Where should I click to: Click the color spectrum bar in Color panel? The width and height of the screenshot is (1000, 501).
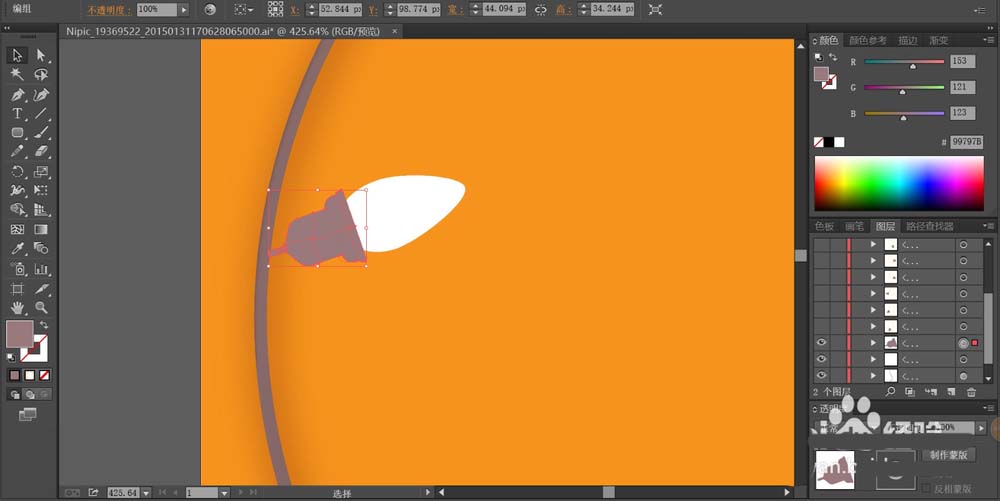[899, 184]
